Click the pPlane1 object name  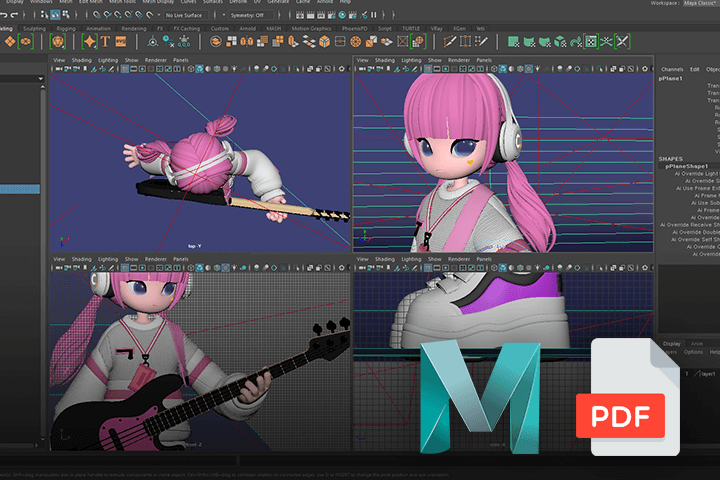670,79
